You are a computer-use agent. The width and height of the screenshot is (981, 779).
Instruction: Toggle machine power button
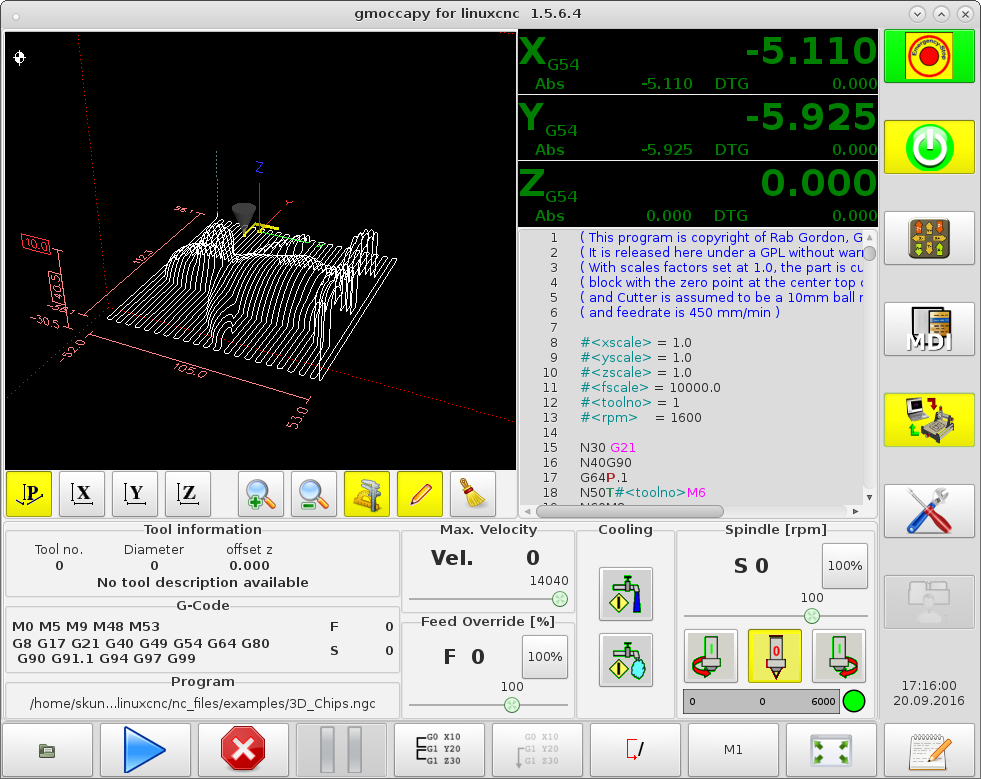click(929, 147)
